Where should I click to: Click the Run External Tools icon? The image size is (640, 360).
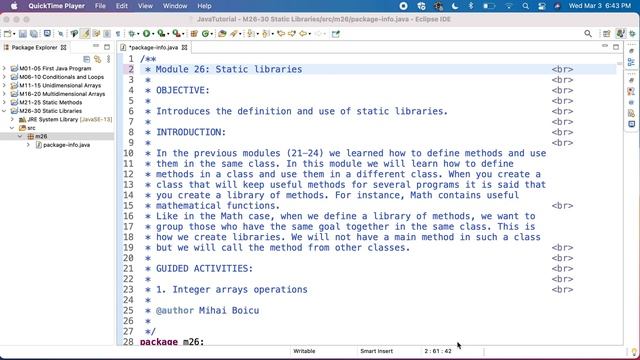pyautogui.click(x=176, y=34)
